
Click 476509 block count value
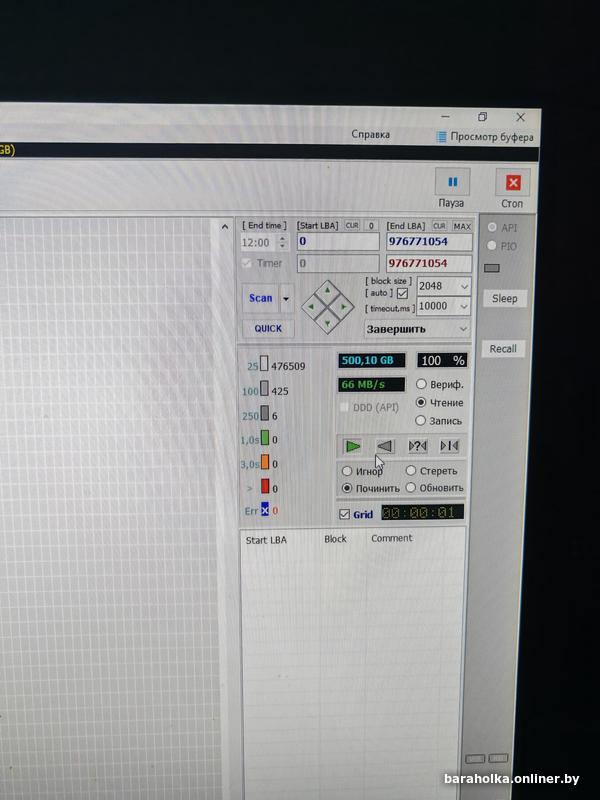click(x=288, y=366)
